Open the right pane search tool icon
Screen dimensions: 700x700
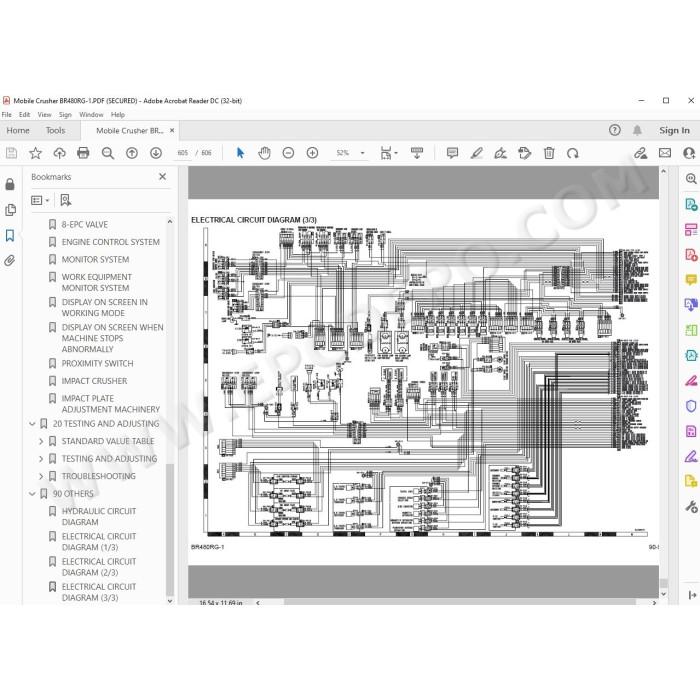coord(691,179)
